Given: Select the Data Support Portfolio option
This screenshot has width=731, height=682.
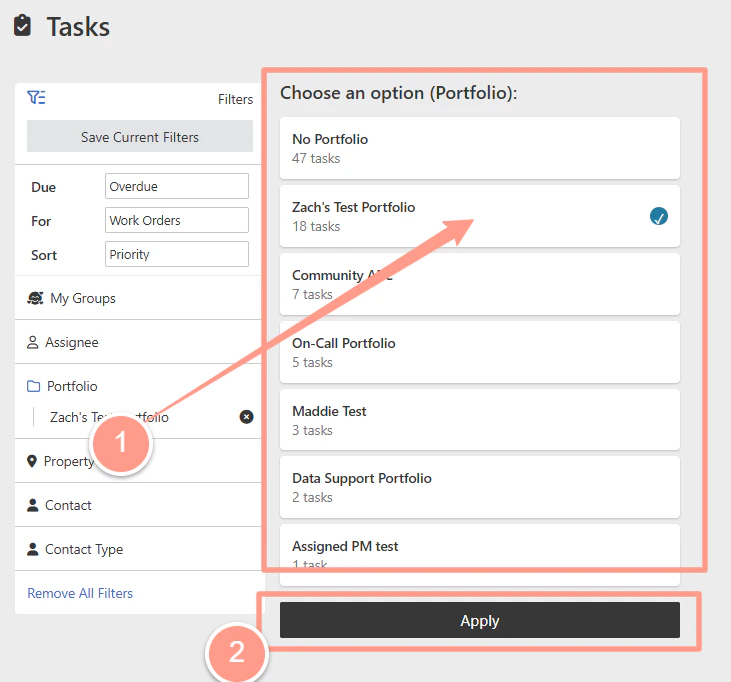Looking at the screenshot, I should [480, 487].
